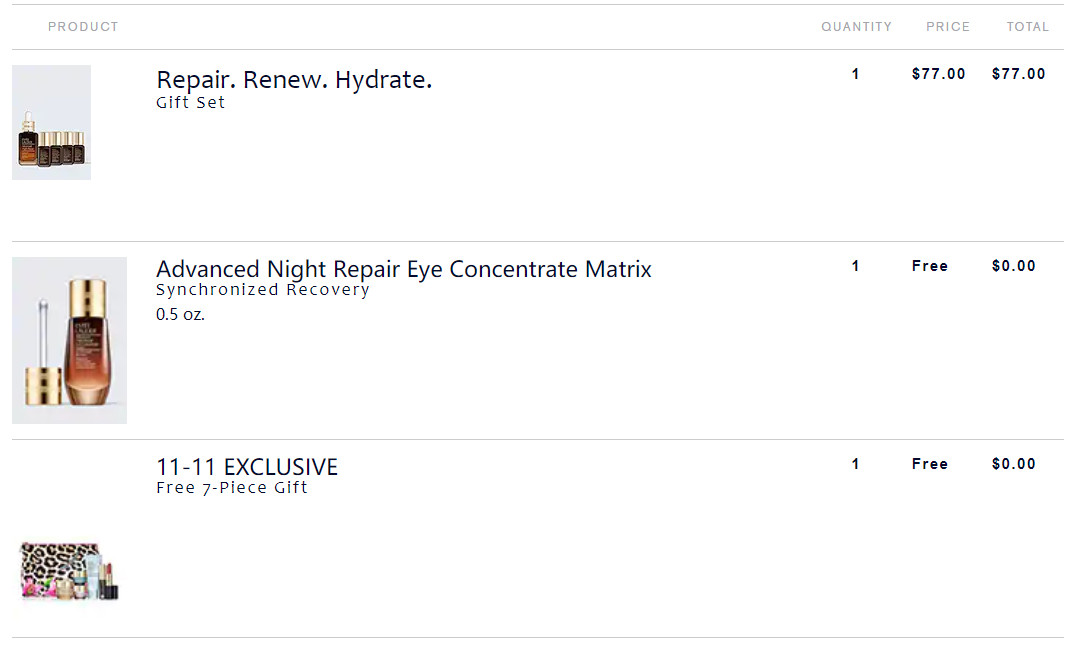Click the PRICE column header
The width and height of the screenshot is (1089, 645).
pyautogui.click(x=947, y=27)
